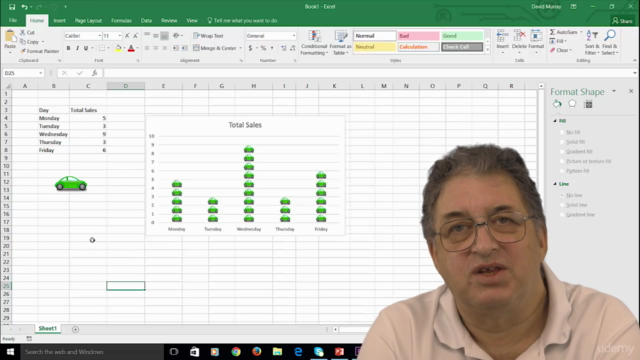
Task: Toggle Wrap Text in Alignment group
Action: (x=208, y=36)
